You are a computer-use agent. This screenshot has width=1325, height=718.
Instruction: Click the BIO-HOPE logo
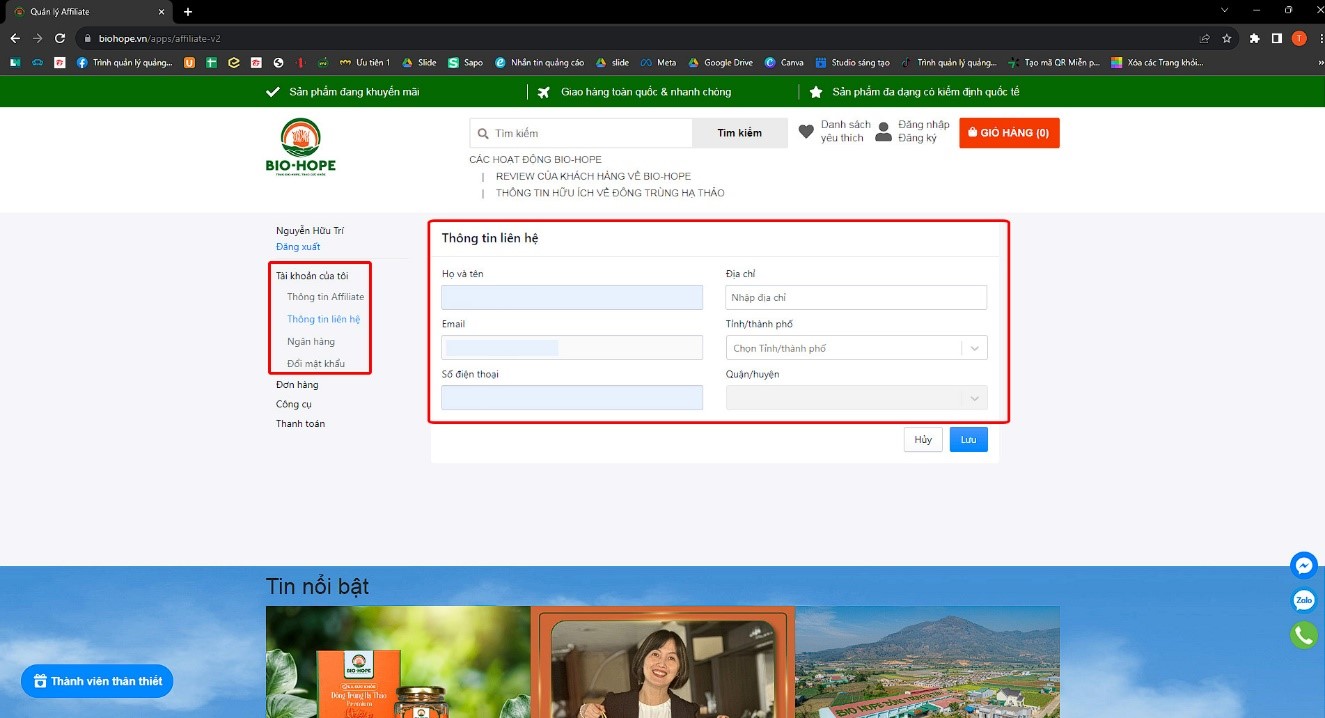301,146
